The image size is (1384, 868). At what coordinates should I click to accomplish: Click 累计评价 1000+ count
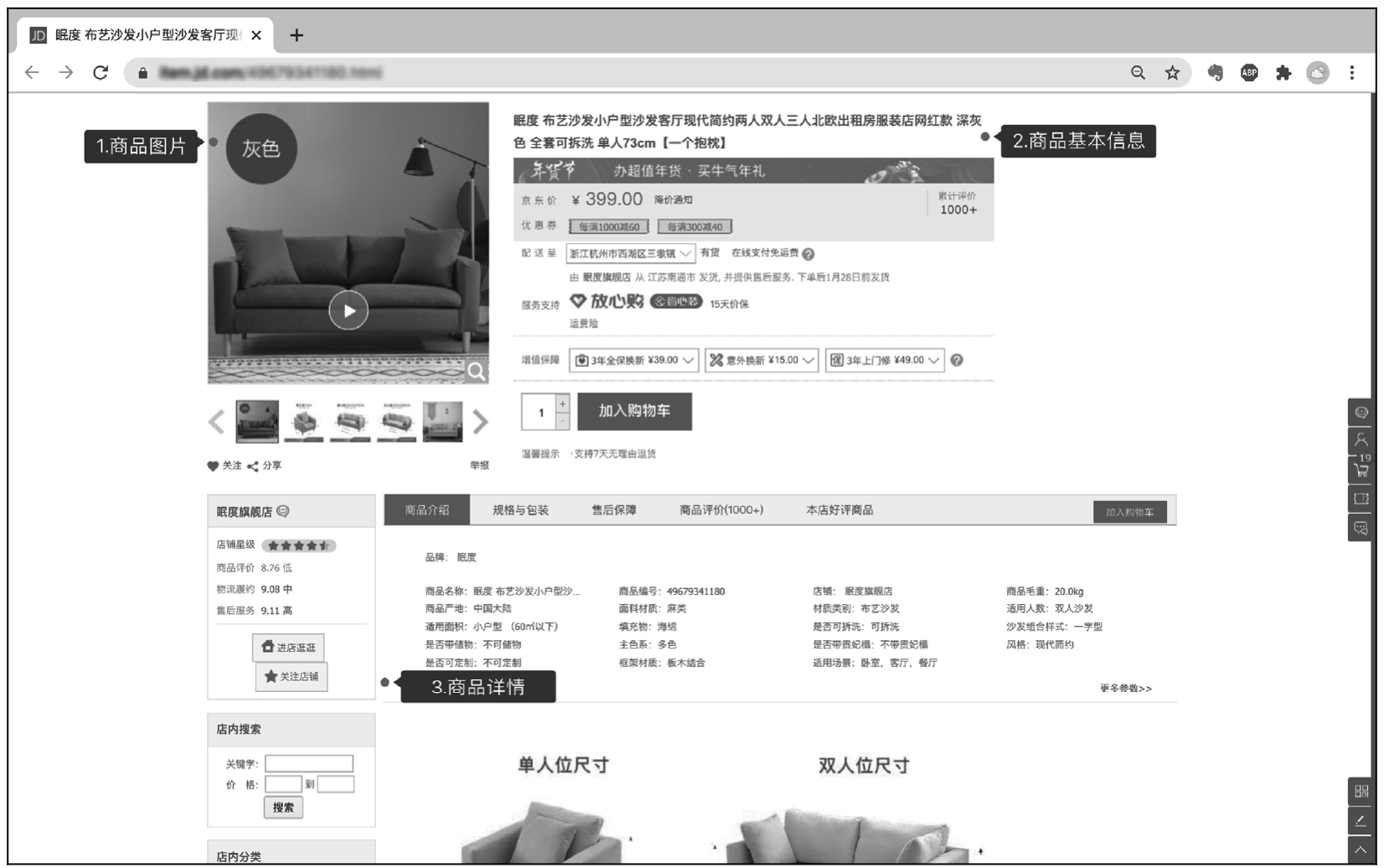tap(958, 204)
